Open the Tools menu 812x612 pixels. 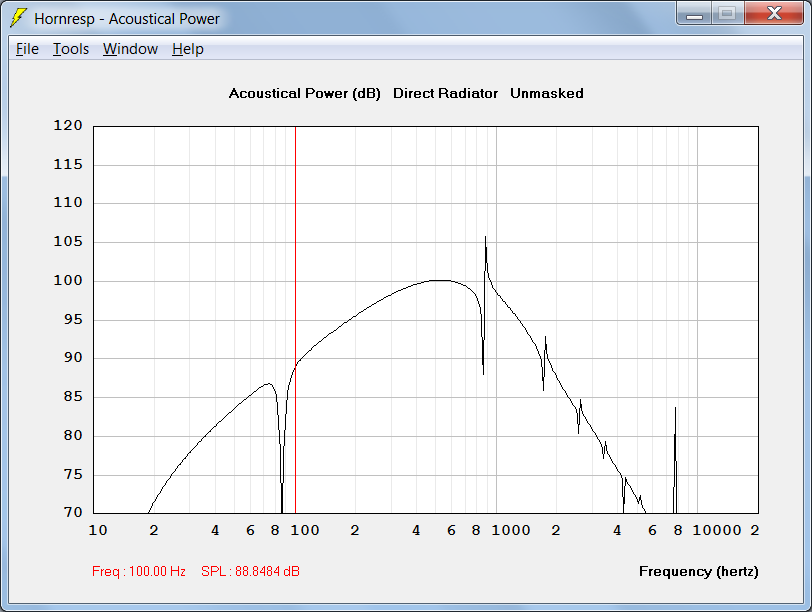tap(71, 49)
